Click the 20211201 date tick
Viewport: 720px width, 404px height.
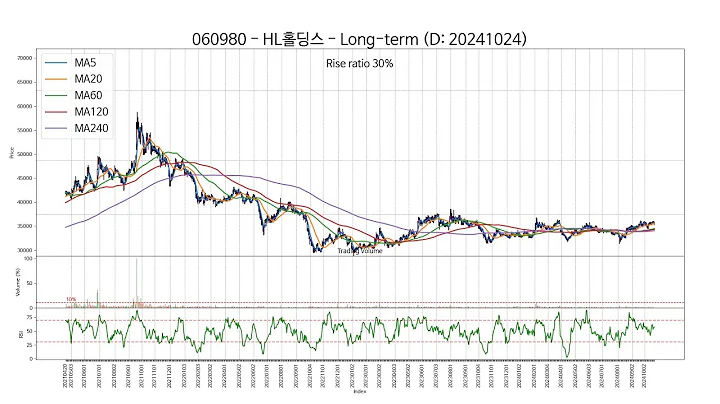tap(169, 376)
